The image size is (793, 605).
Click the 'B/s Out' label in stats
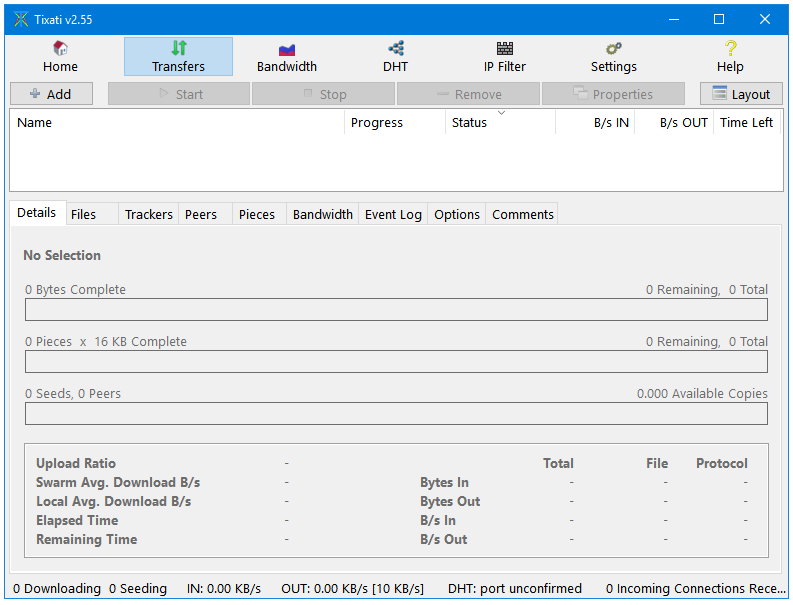point(443,539)
